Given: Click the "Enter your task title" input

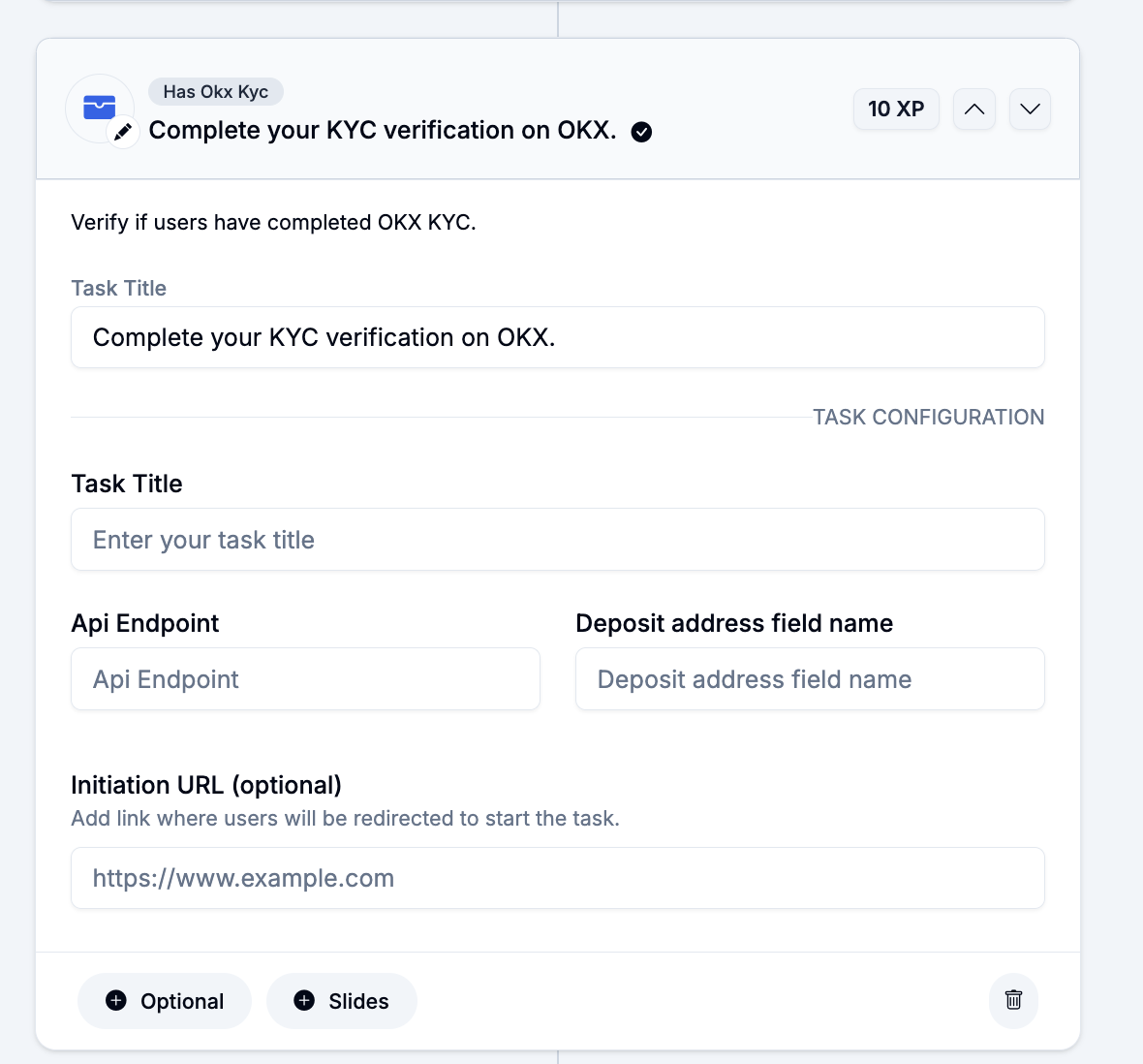Looking at the screenshot, I should [557, 540].
